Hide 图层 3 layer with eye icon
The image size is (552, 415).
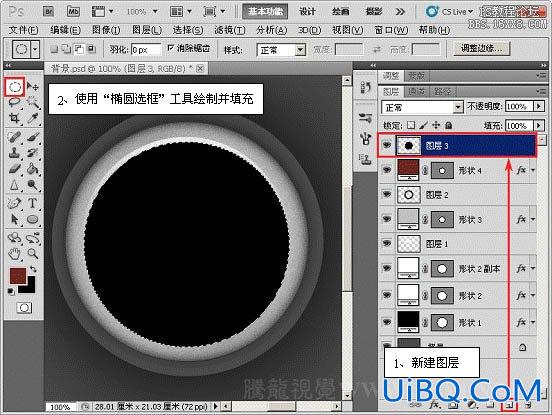point(387,145)
